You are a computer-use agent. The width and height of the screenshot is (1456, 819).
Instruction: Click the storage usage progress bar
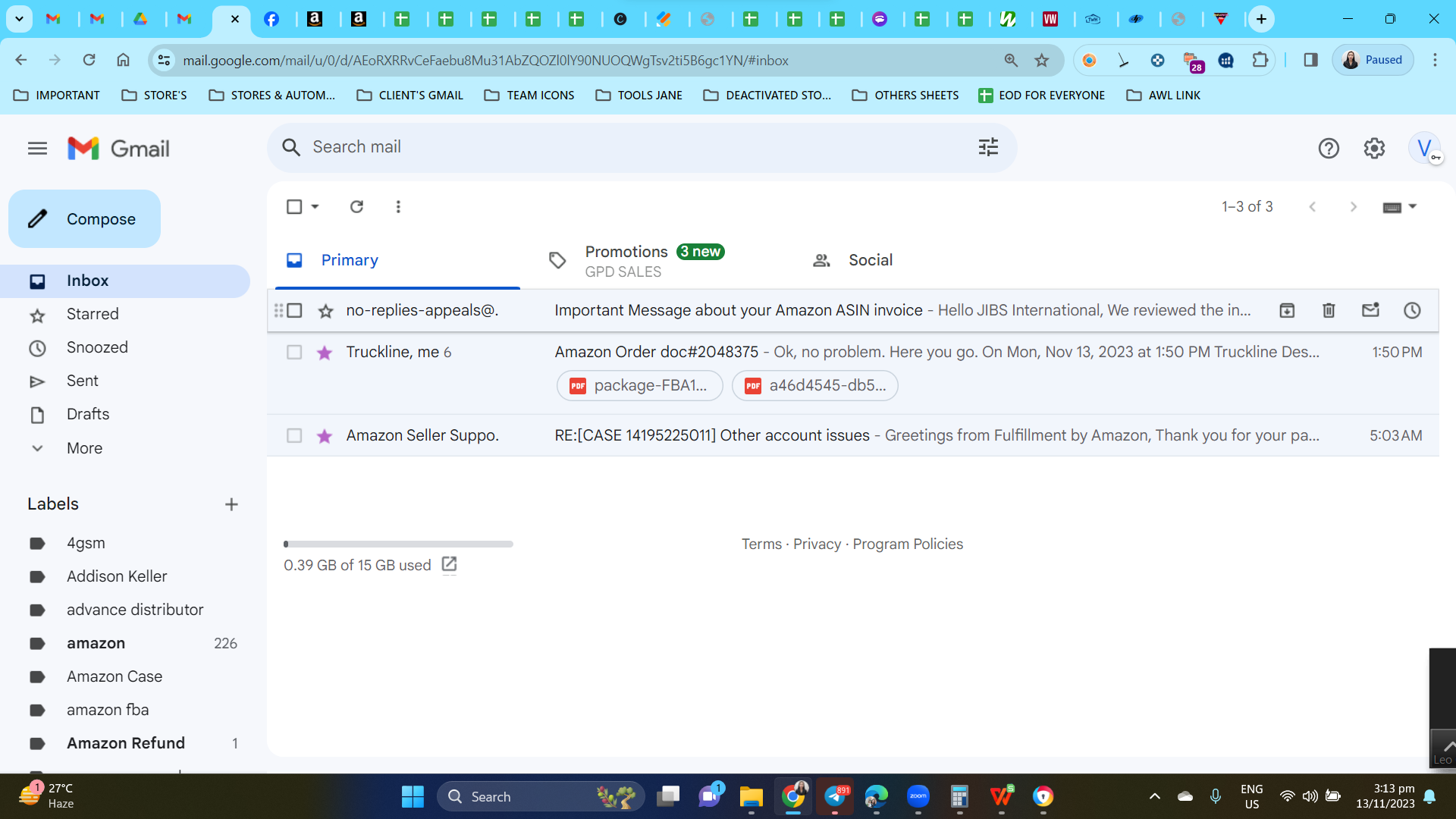click(398, 544)
